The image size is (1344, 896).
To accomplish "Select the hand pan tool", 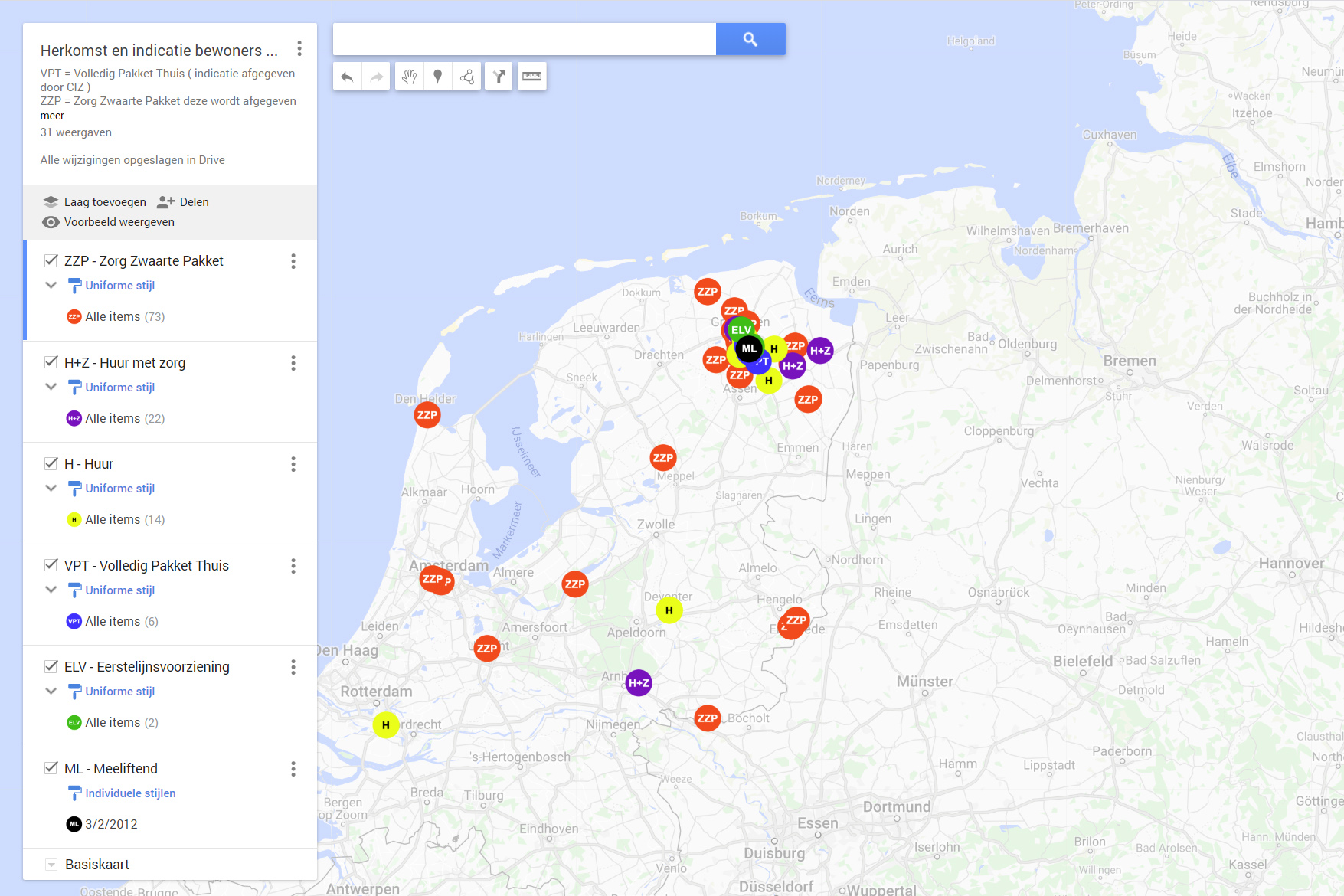I will (x=409, y=77).
